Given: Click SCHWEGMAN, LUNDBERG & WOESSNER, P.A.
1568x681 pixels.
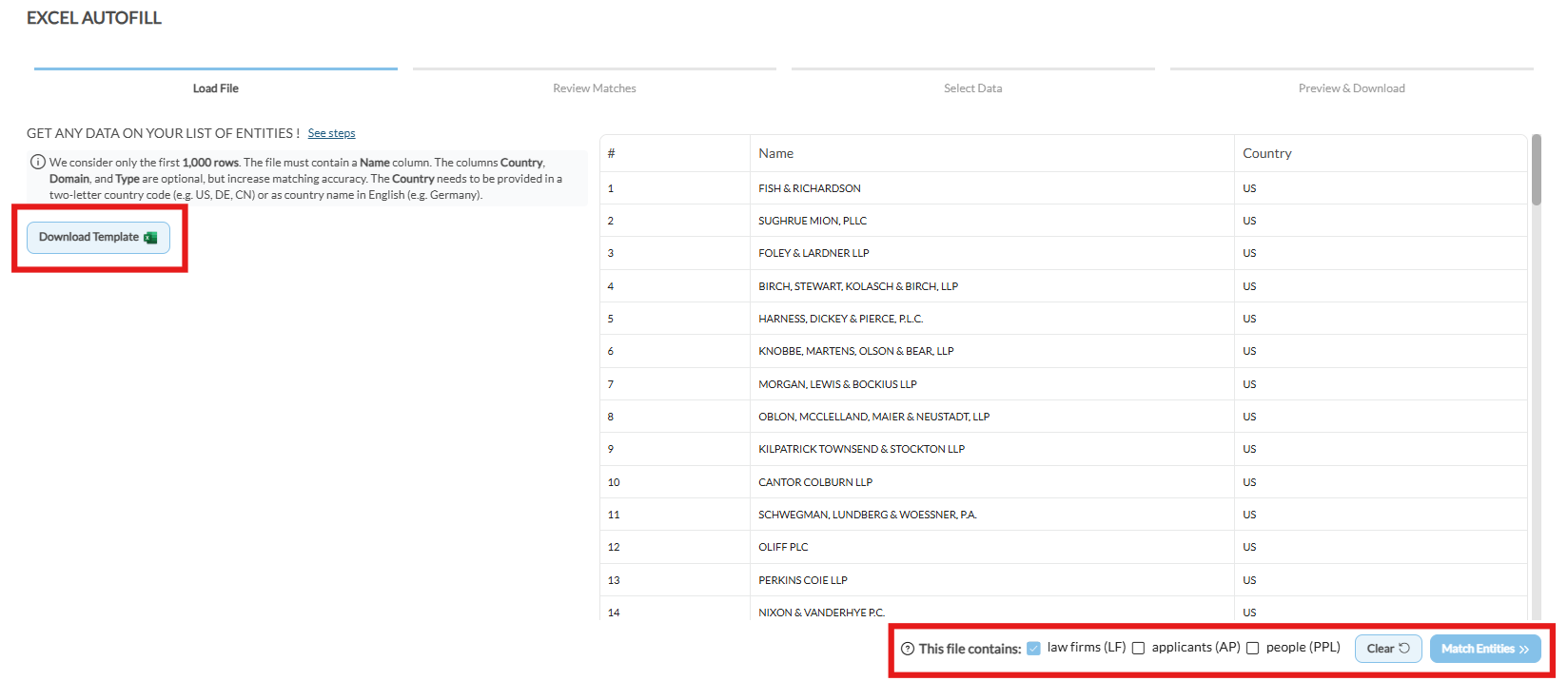Looking at the screenshot, I should point(868,515).
